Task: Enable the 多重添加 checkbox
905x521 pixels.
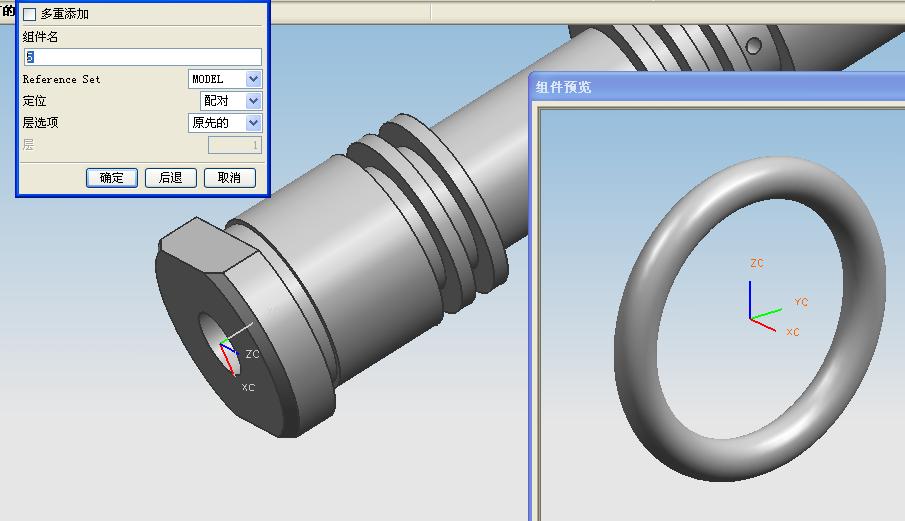Action: click(x=29, y=14)
